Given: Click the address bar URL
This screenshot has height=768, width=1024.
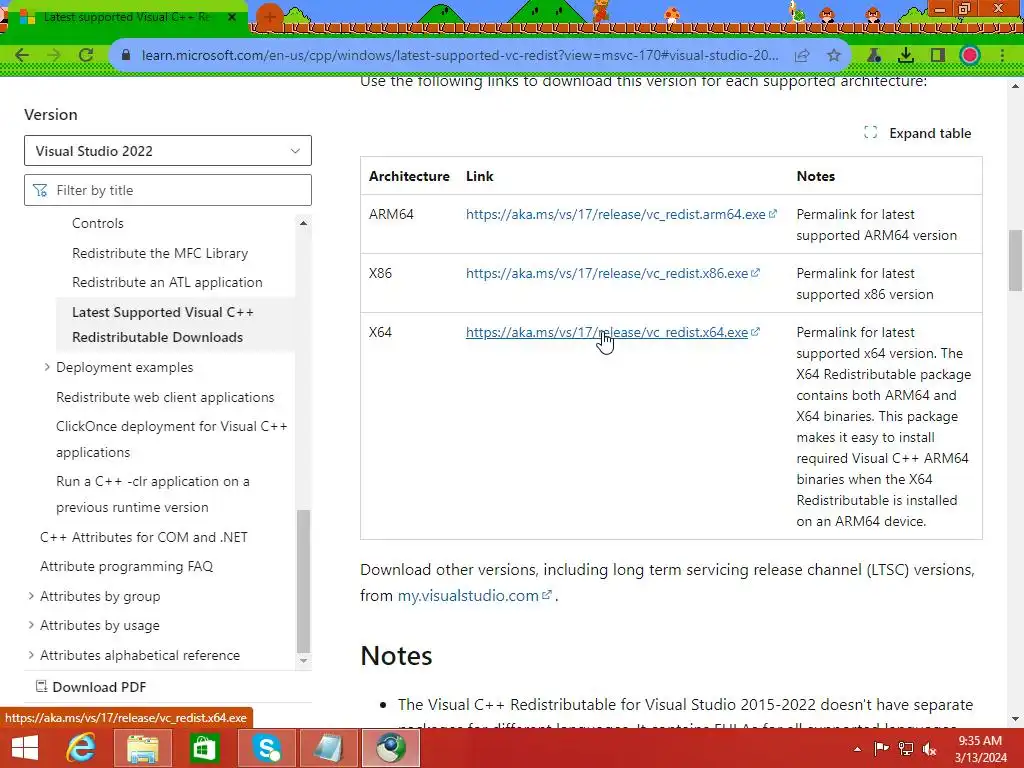Looking at the screenshot, I should (x=460, y=56).
